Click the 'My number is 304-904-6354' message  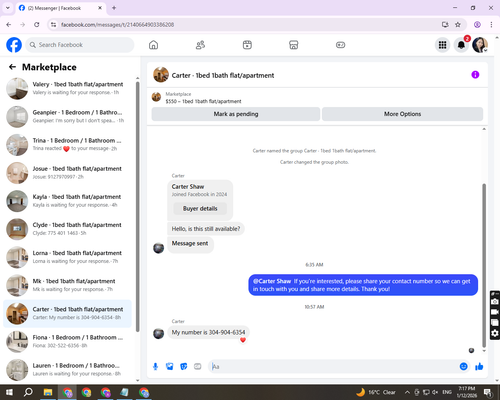[x=208, y=332]
